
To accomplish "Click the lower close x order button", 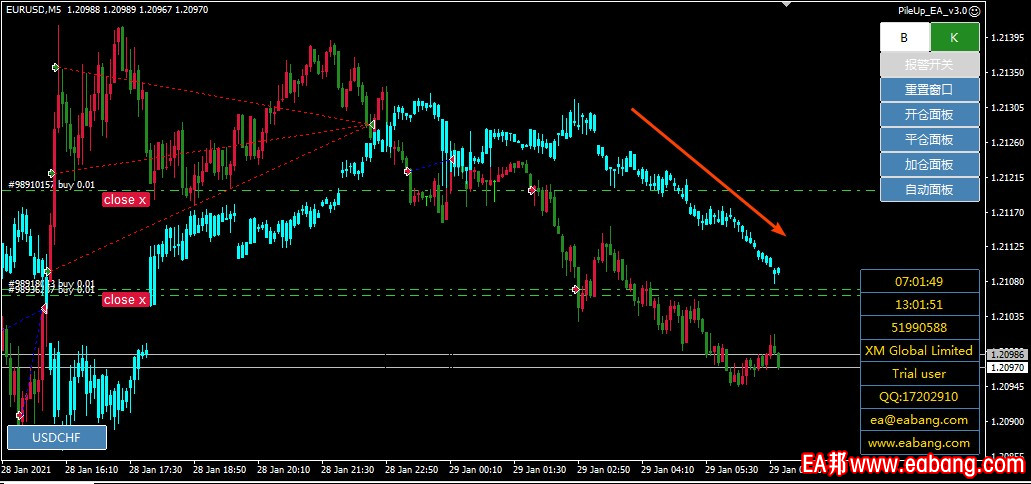I will pos(125,300).
